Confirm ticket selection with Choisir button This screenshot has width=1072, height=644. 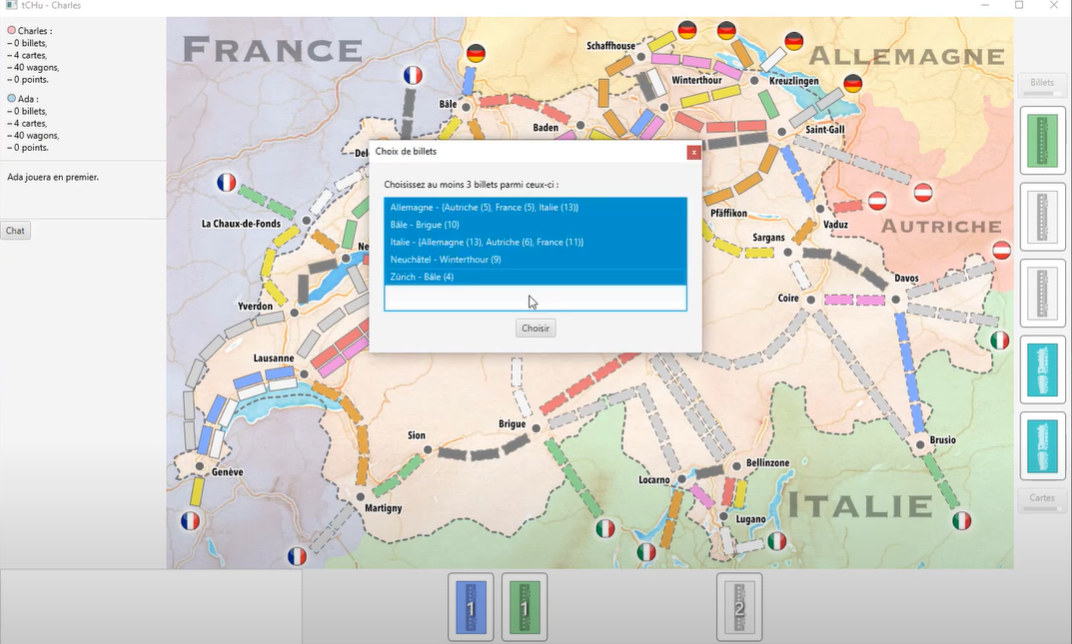(535, 328)
